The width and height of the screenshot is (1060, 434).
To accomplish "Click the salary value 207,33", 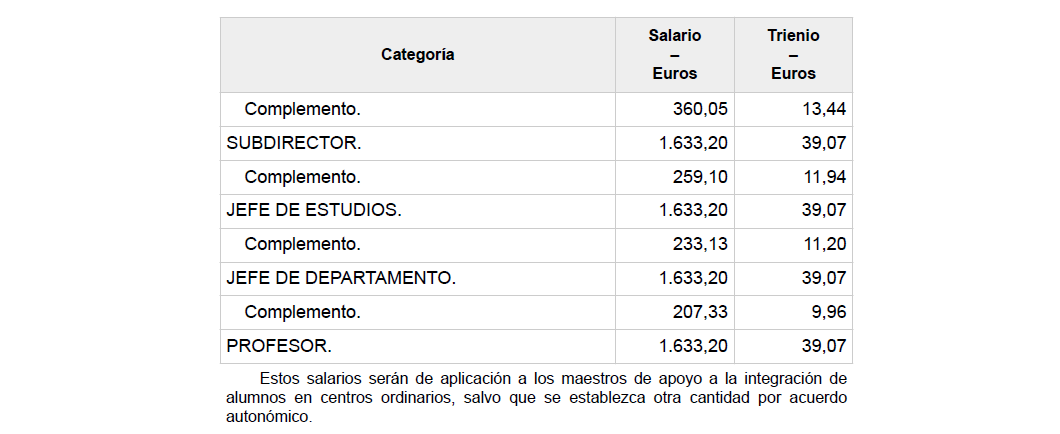I will click(x=701, y=312).
